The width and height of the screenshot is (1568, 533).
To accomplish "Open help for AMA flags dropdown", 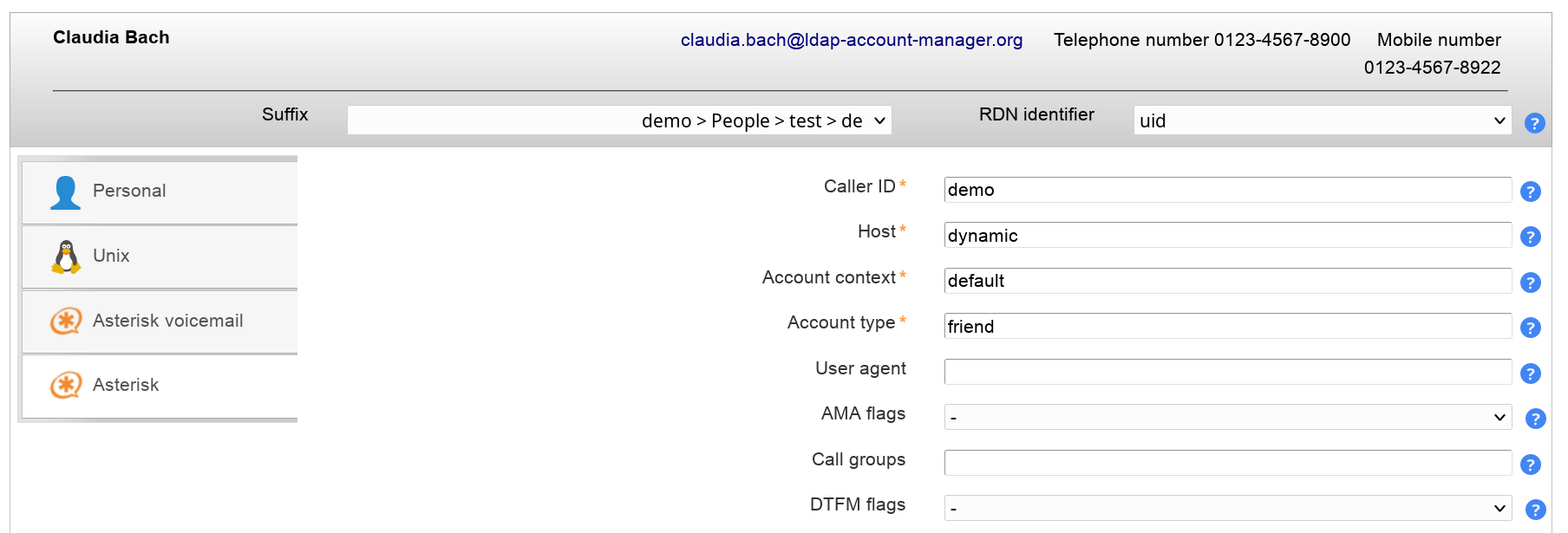I will 1535,419.
